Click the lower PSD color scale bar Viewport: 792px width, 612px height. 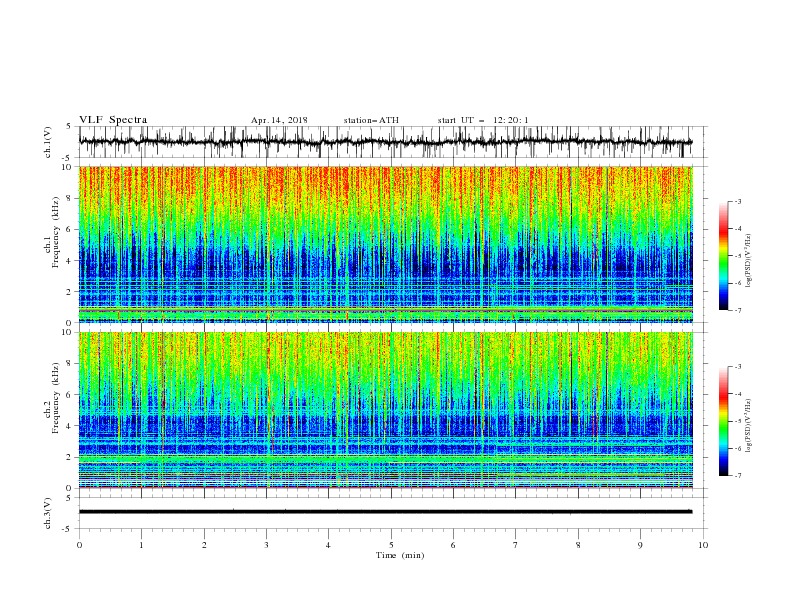pyautogui.click(x=723, y=421)
